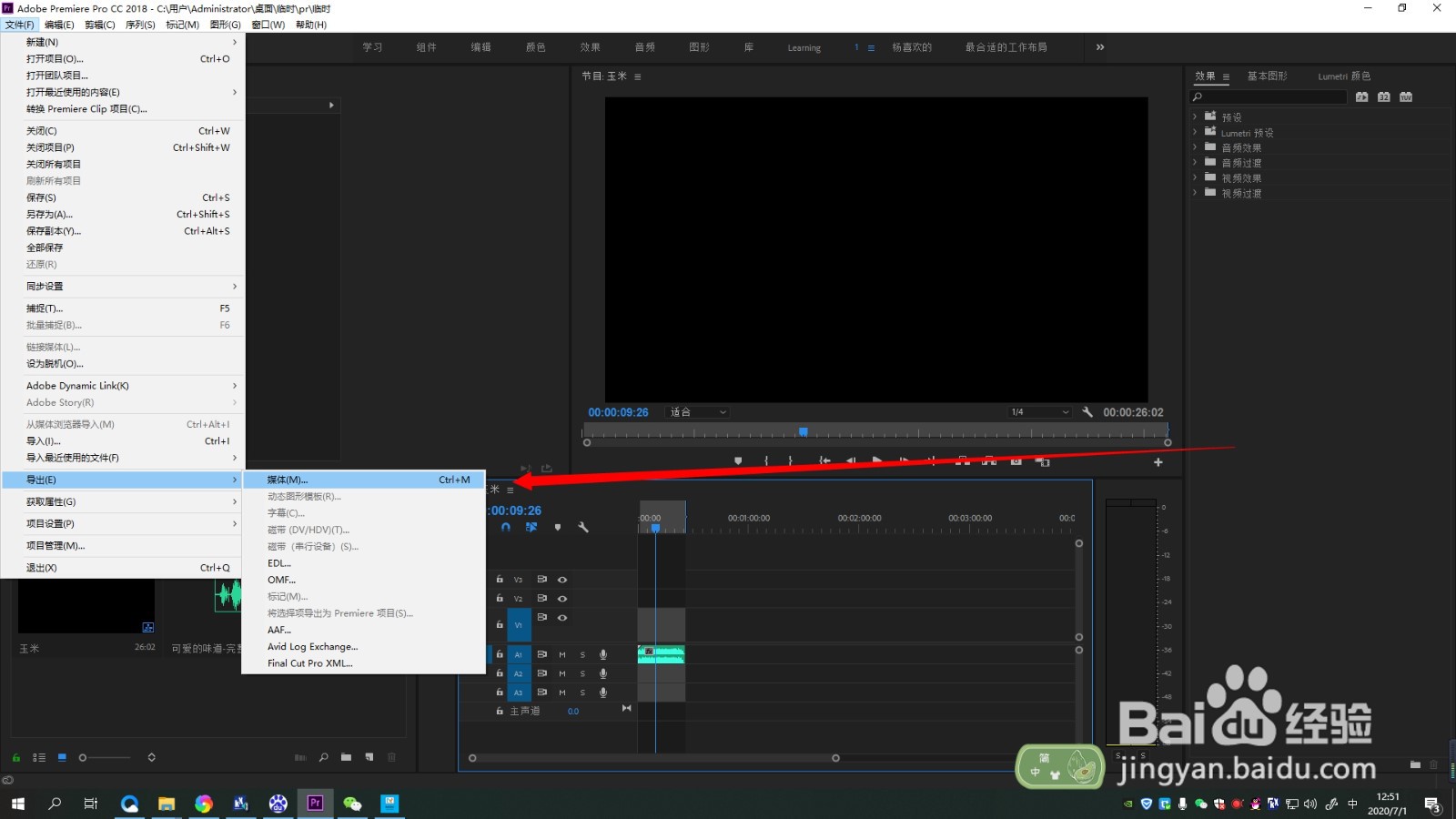The image size is (1456, 819).
Task: Open the 编辑(E) menu
Action: tap(59, 25)
